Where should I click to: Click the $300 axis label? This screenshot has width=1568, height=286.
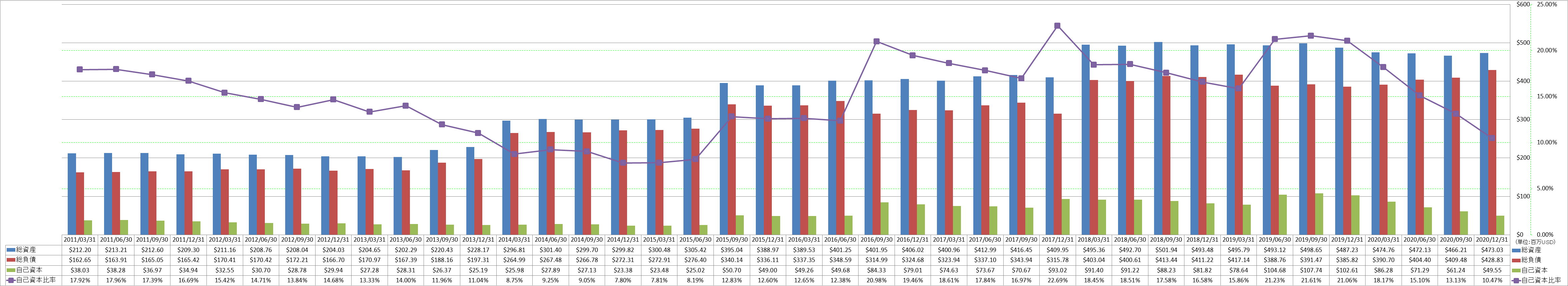click(x=1524, y=119)
